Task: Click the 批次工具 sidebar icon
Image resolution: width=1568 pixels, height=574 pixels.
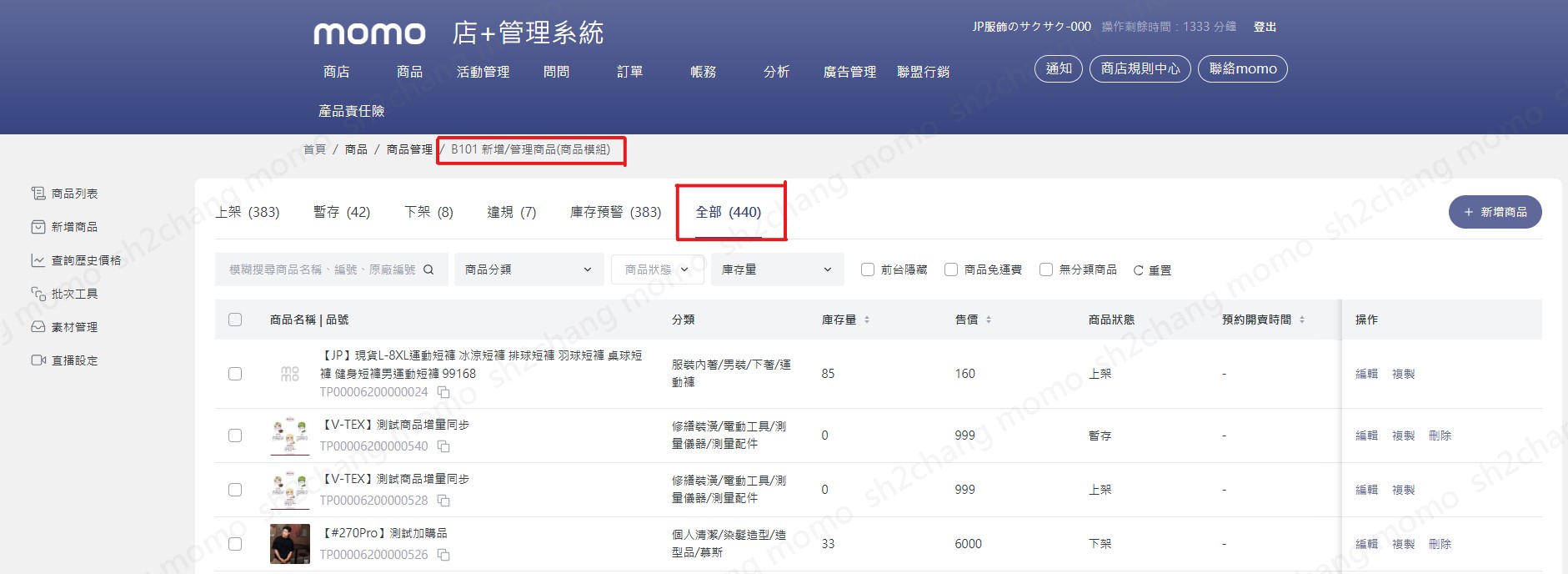Action: (38, 294)
